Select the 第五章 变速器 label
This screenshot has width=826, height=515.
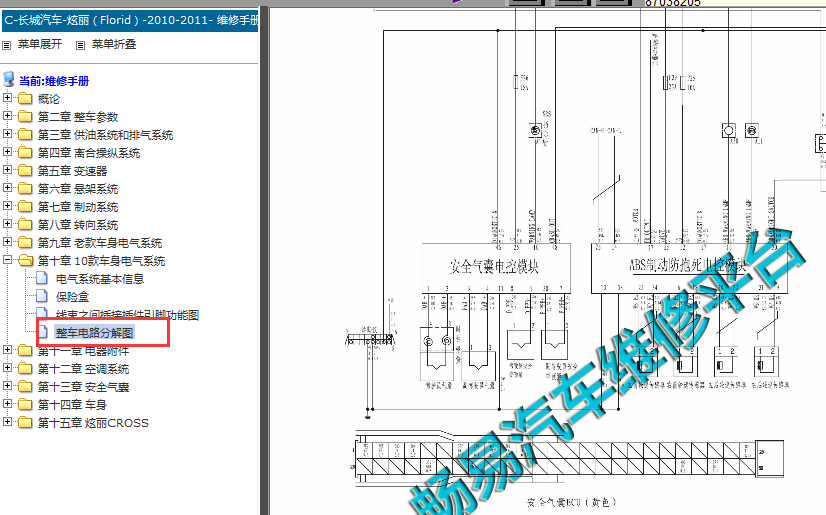point(72,171)
